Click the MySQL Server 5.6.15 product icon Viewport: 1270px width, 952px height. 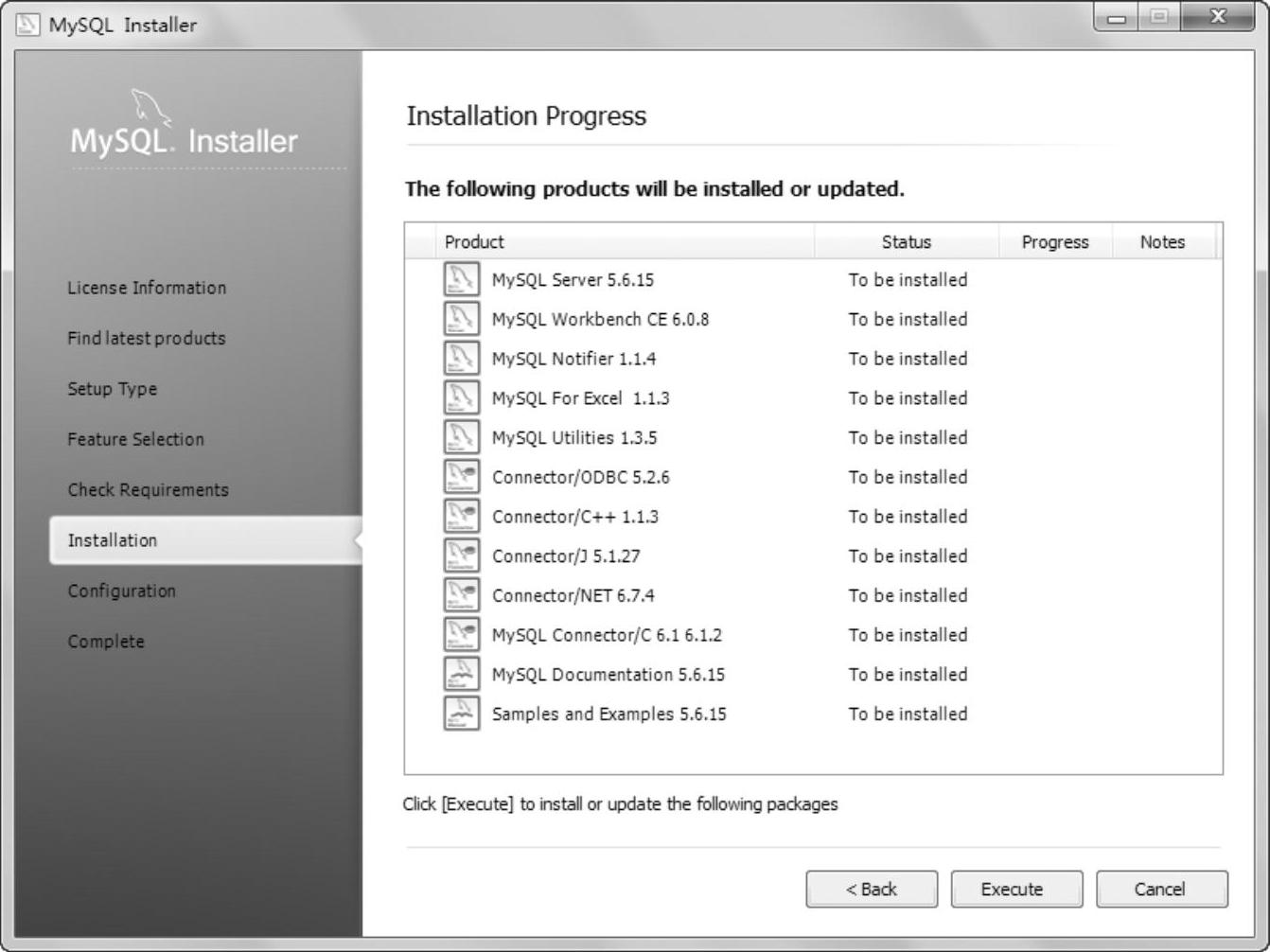tap(461, 279)
